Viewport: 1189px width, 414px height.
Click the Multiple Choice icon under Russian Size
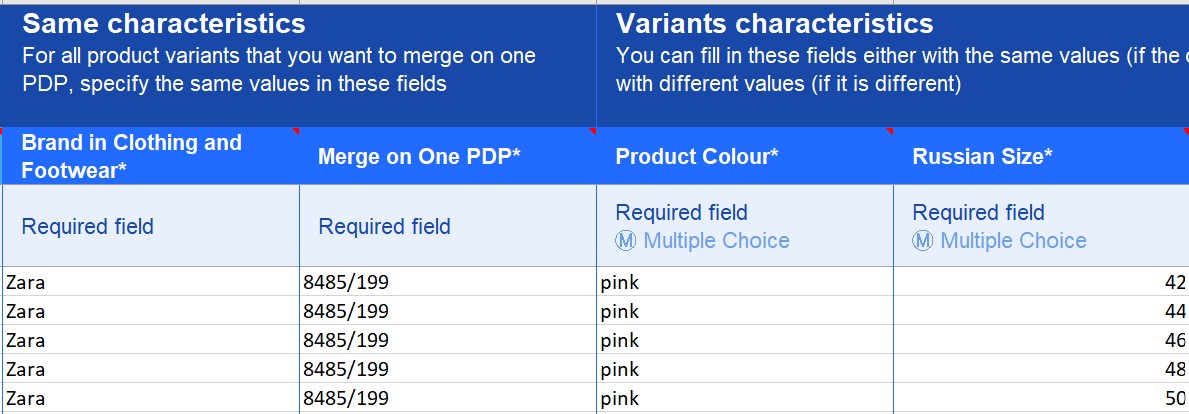pos(922,241)
